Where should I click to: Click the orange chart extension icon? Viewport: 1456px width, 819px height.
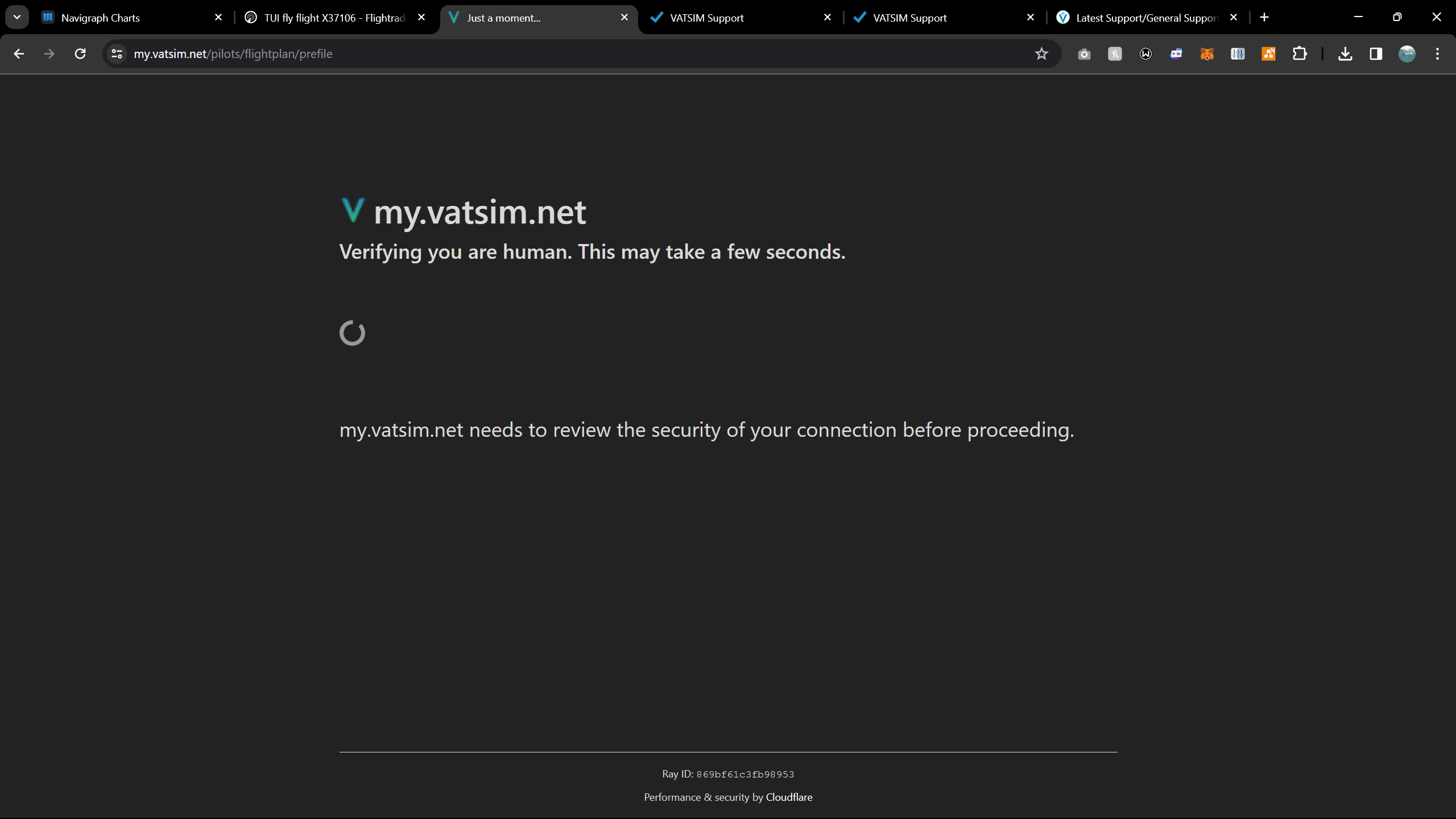click(x=1268, y=54)
